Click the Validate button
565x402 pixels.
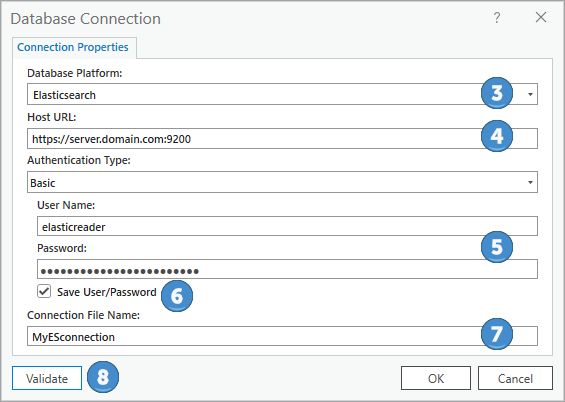[47, 378]
